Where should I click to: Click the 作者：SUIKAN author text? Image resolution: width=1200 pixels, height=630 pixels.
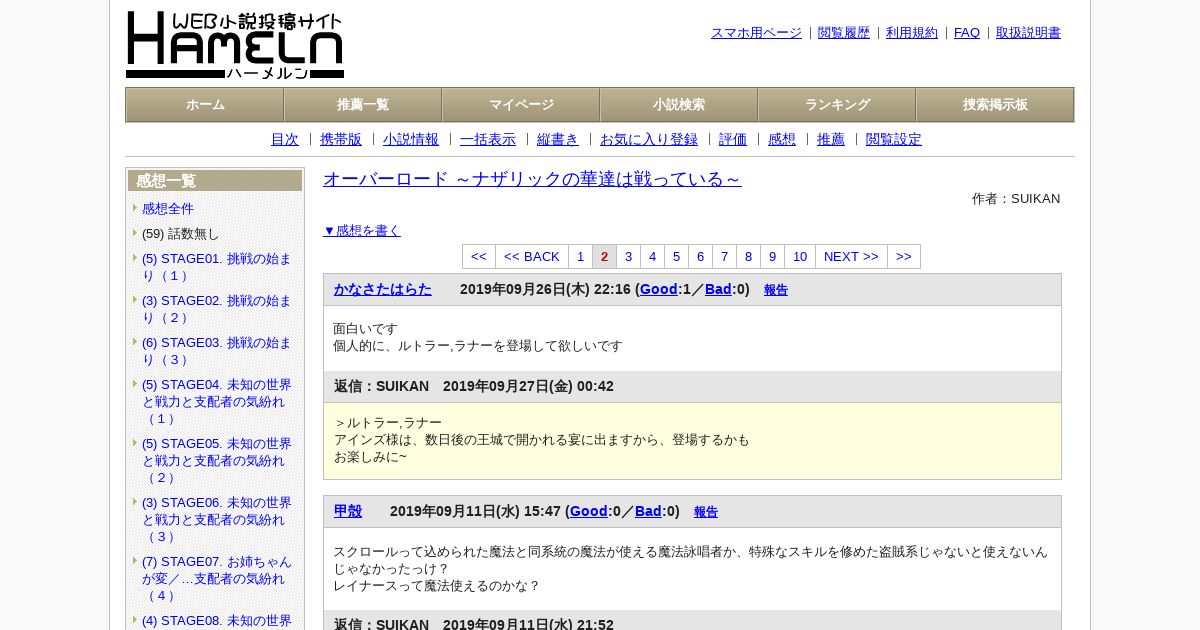coord(1016,199)
